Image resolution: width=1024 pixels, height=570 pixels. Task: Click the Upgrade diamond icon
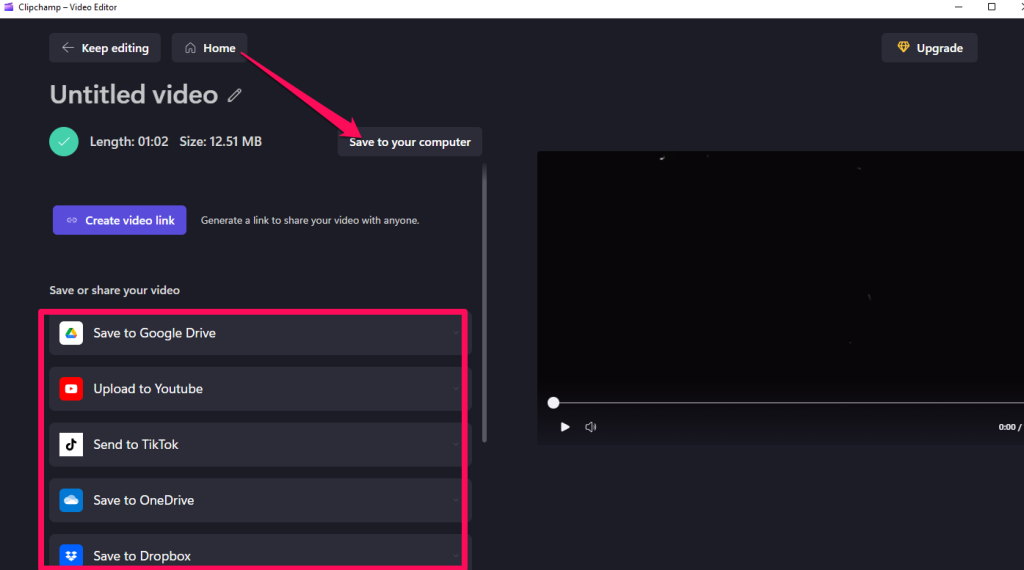coord(903,47)
